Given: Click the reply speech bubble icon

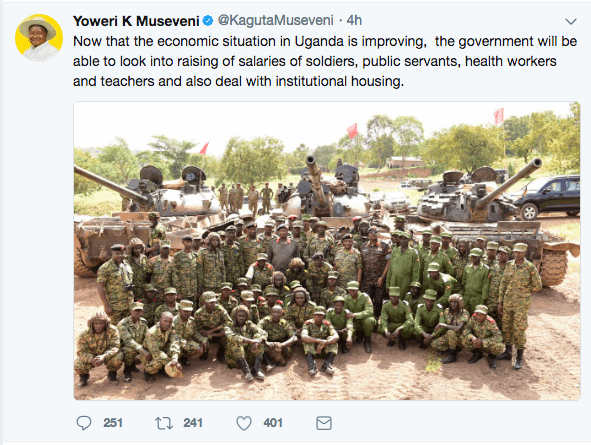Looking at the screenshot, I should point(84,423).
